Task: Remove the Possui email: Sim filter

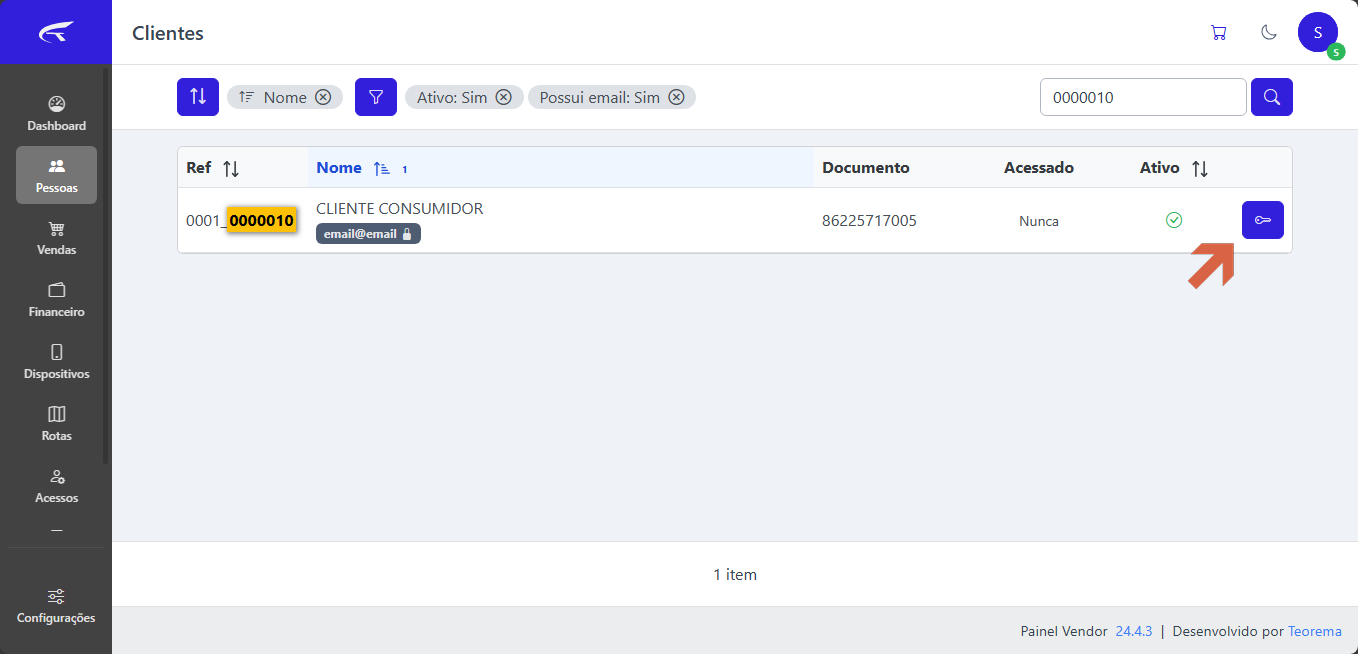Action: (x=676, y=97)
